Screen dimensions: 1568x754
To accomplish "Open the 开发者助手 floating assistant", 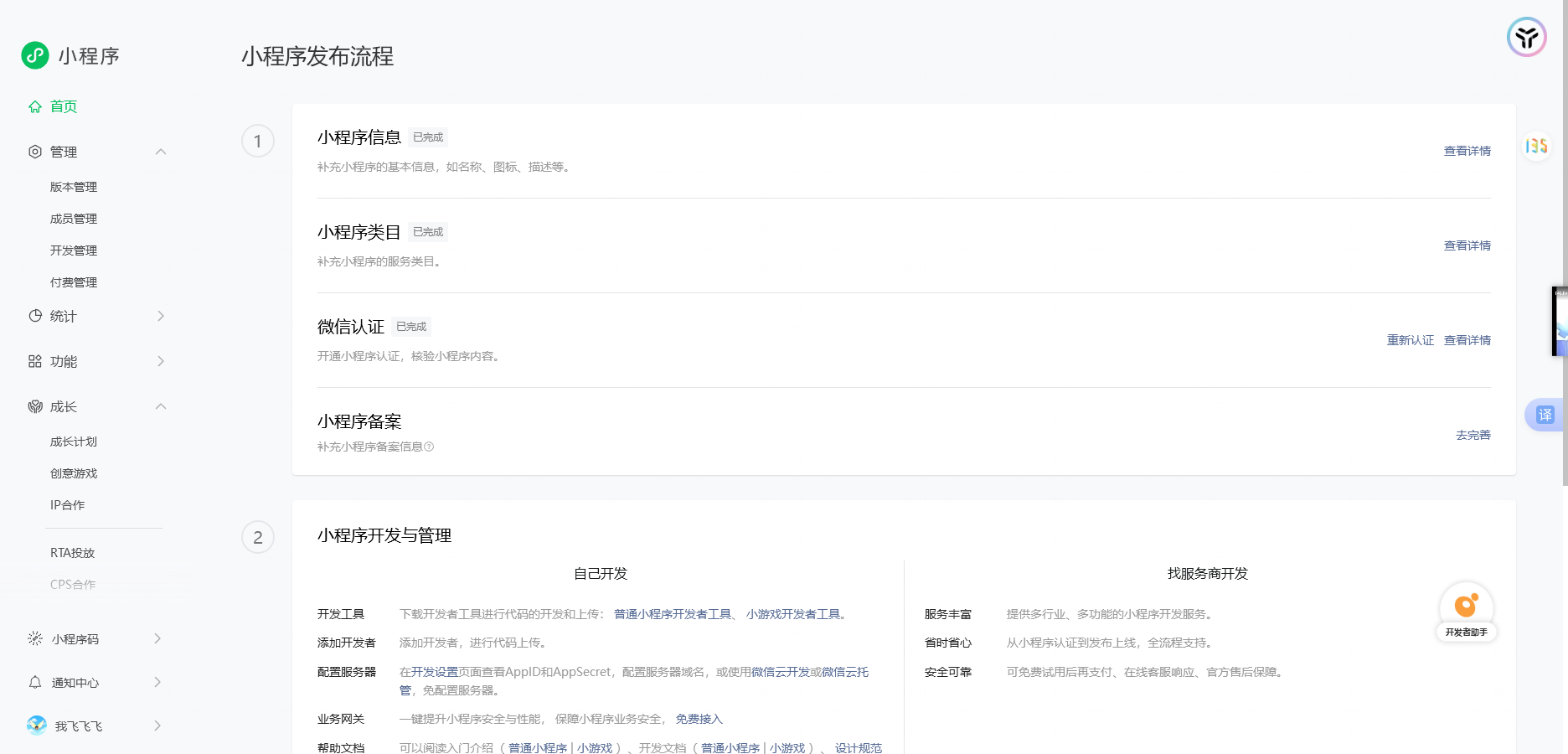I will 1467,612.
